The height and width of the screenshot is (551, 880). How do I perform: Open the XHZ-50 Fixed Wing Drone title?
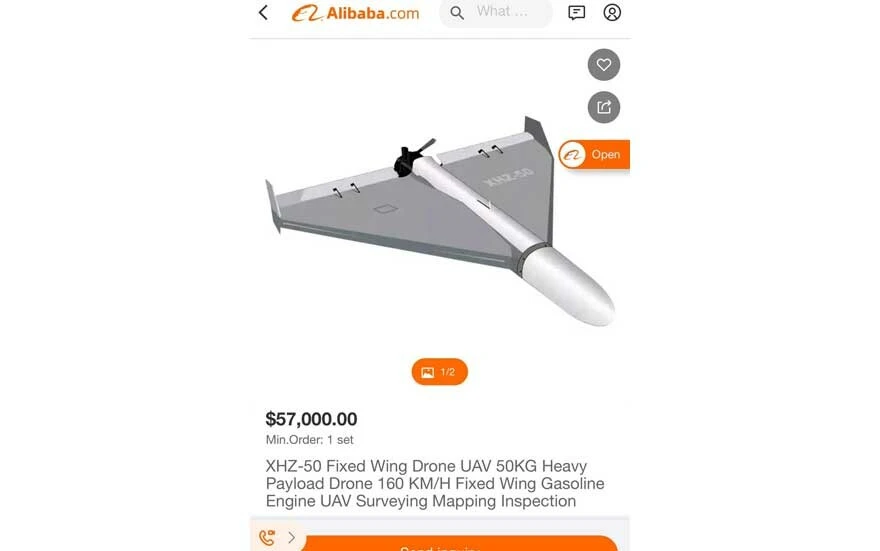[435, 483]
